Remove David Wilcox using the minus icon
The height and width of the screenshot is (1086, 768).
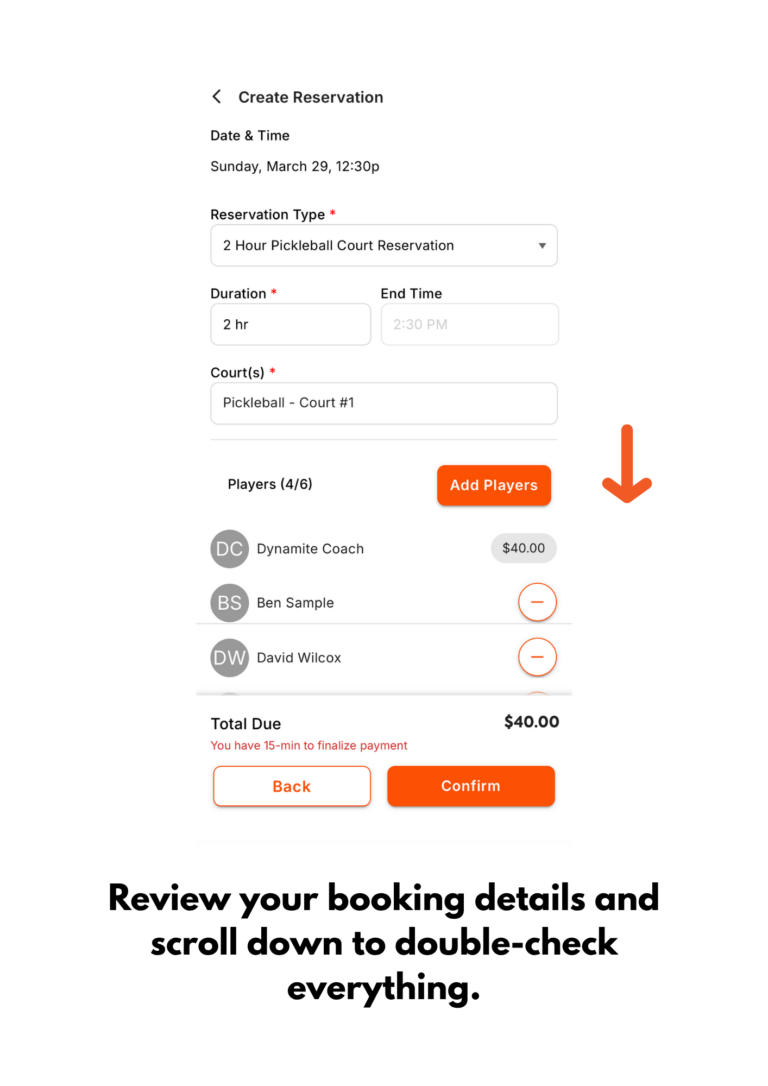[x=537, y=657]
